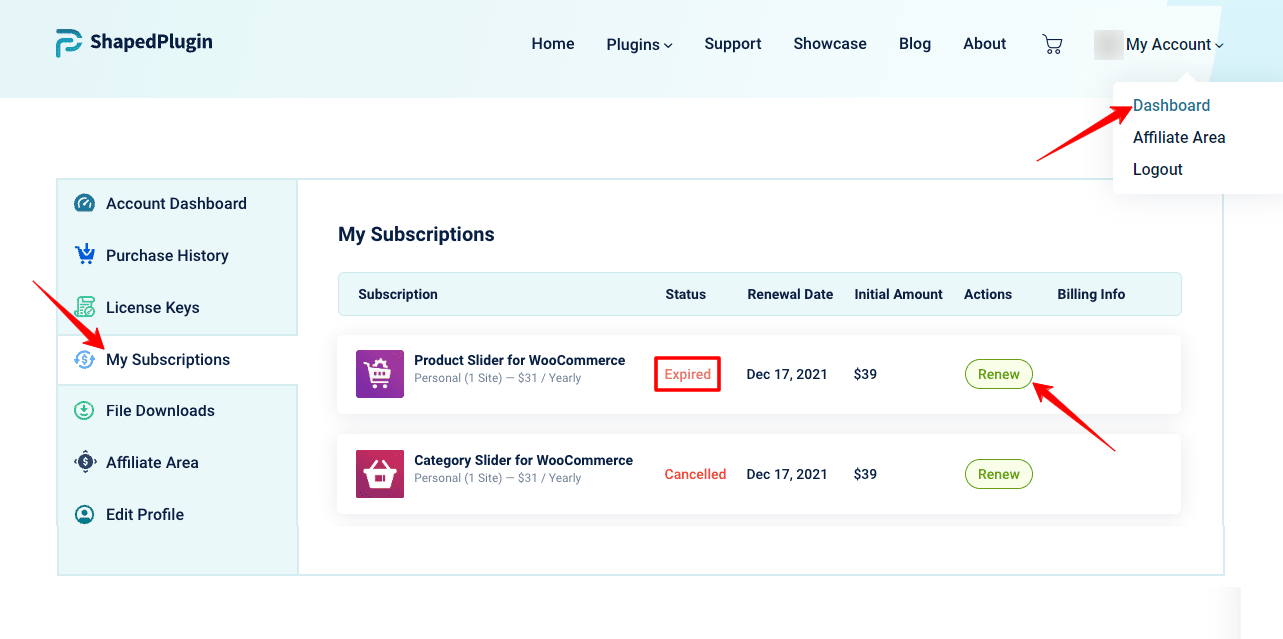This screenshot has width=1283, height=639.
Task: Click the Product Slider plugin thumbnail
Action: (x=380, y=374)
